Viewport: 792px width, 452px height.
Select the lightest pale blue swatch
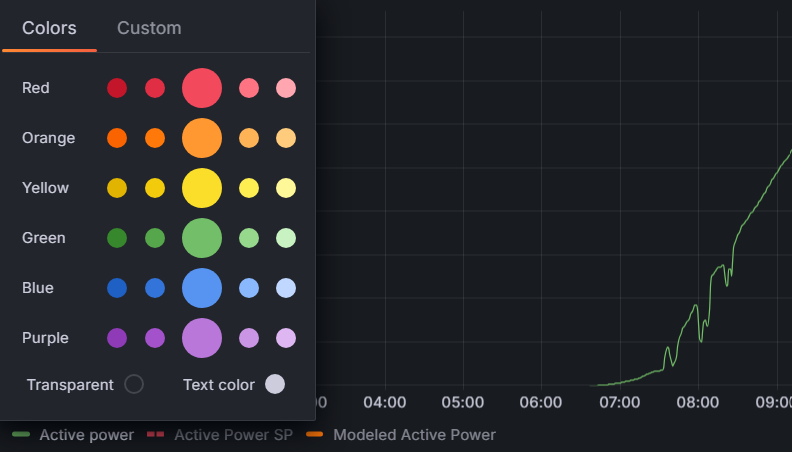pos(286,288)
